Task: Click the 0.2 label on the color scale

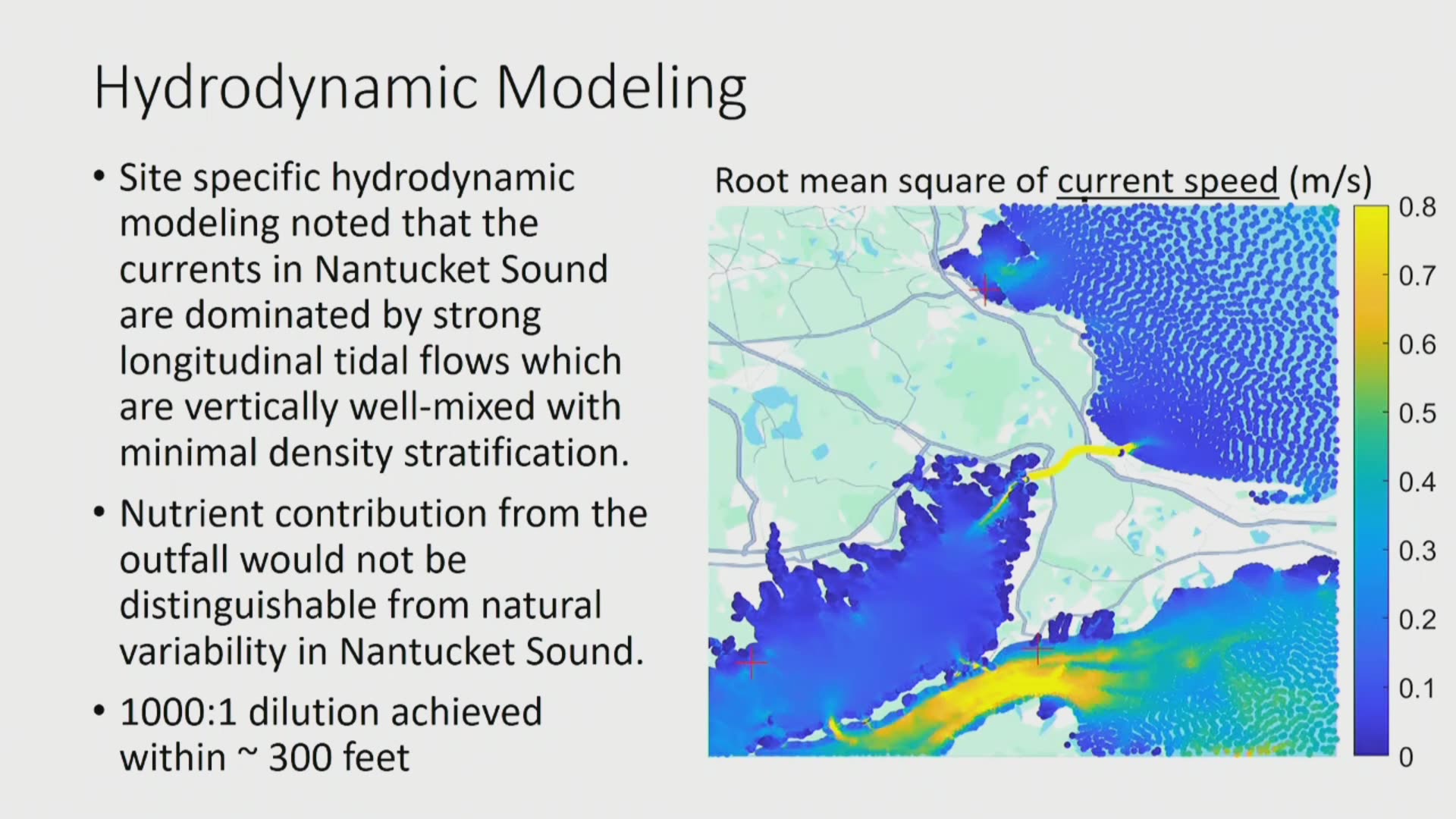Action: (1417, 620)
